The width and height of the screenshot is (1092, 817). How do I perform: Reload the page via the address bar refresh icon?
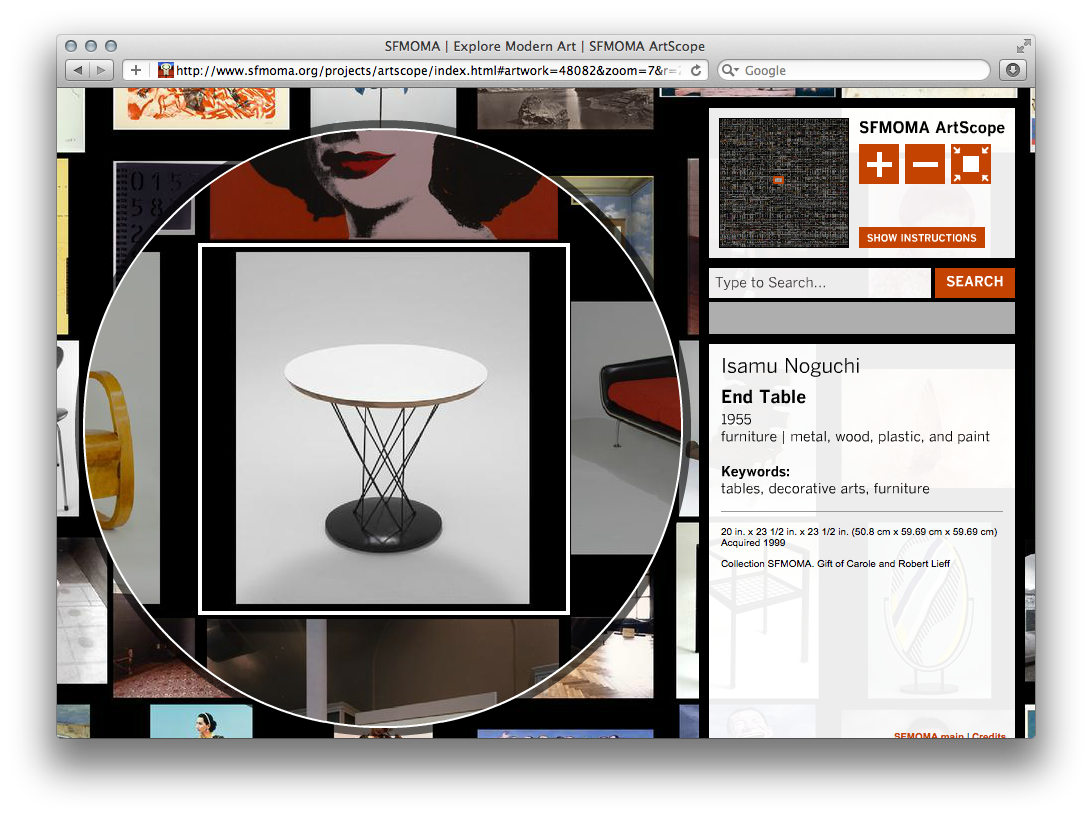click(698, 70)
